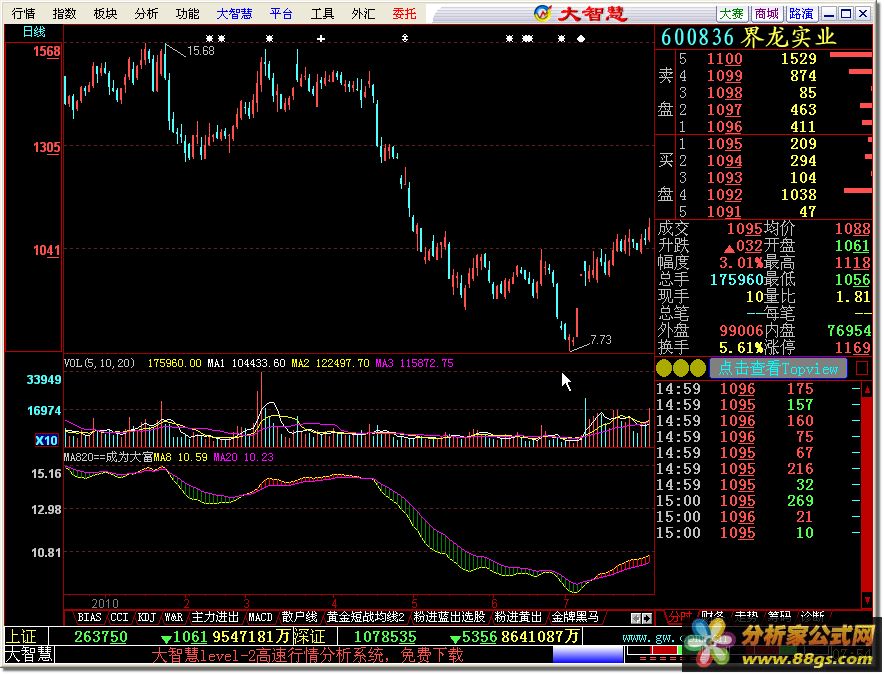Image resolution: width=884 pixels, height=674 pixels.
Task: Select the 金牌黑马 indicator tab
Action: pos(575,617)
